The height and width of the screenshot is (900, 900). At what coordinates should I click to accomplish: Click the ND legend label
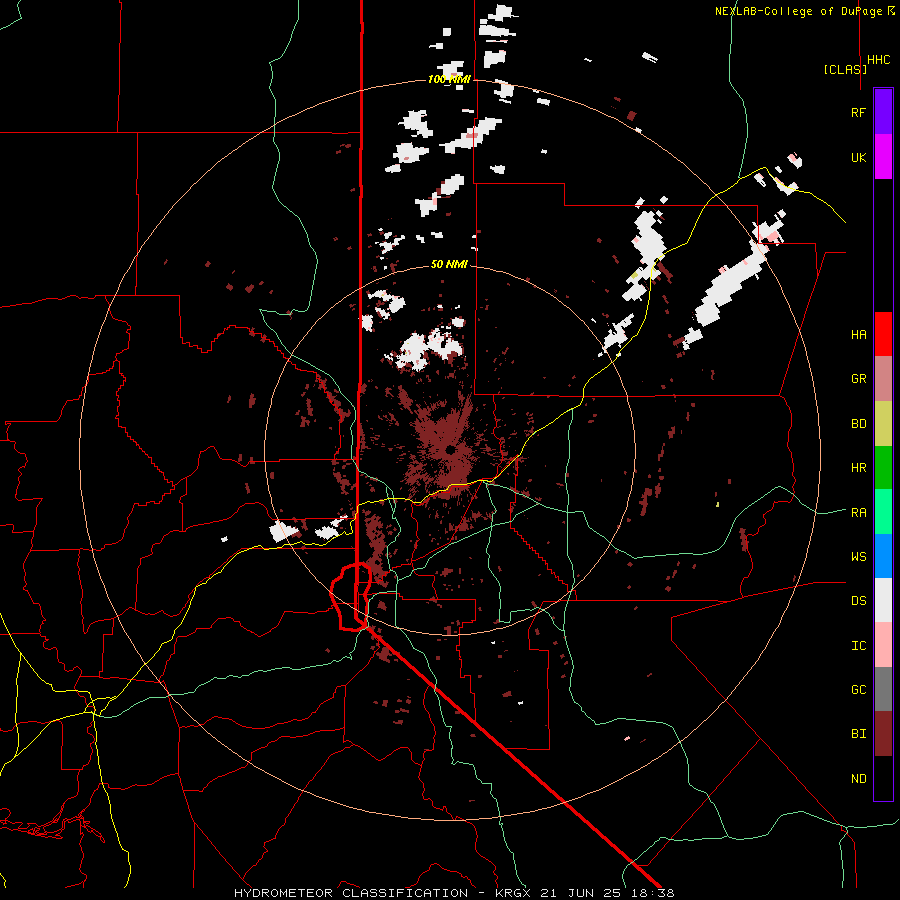[x=858, y=778]
